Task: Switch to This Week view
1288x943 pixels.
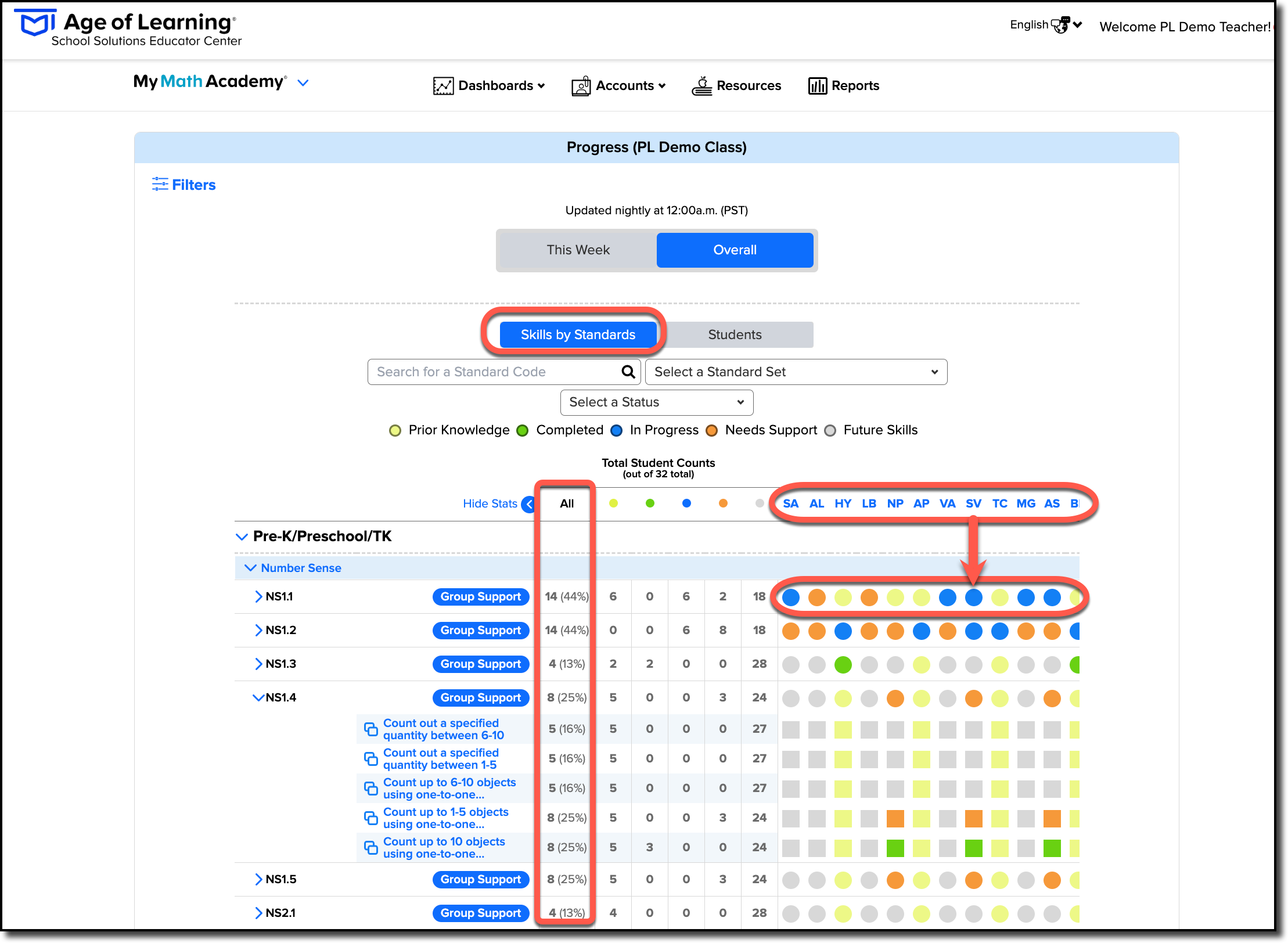Action: [578, 250]
